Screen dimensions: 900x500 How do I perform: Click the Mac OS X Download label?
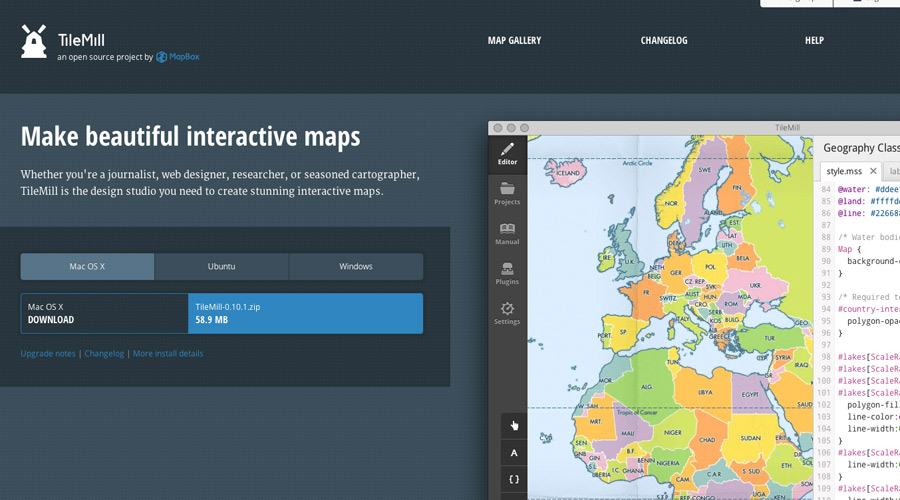click(x=104, y=313)
